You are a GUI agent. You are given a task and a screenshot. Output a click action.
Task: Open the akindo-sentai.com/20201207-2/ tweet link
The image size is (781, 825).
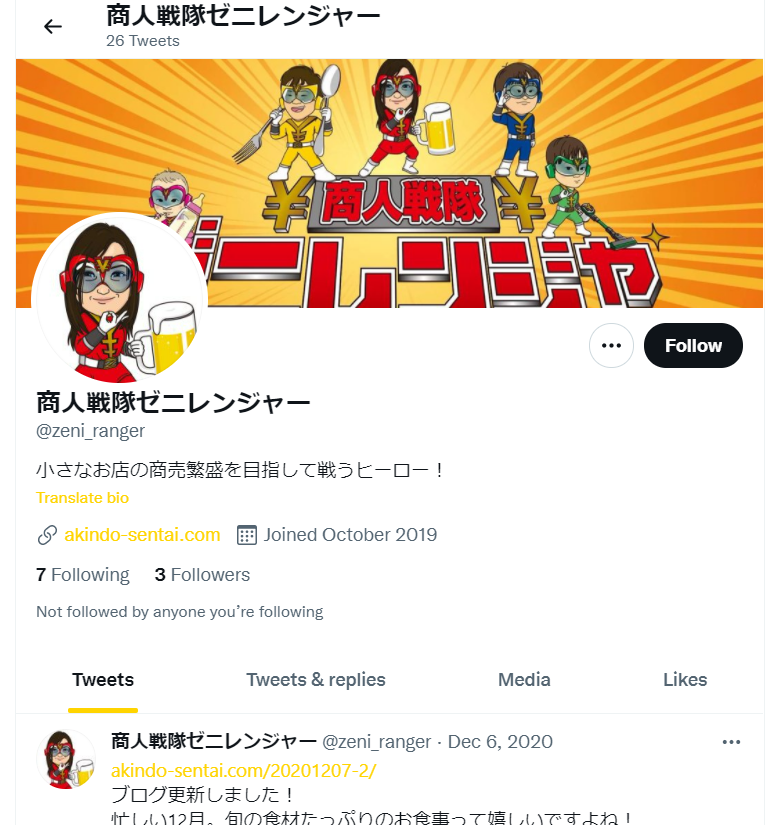[x=244, y=771]
